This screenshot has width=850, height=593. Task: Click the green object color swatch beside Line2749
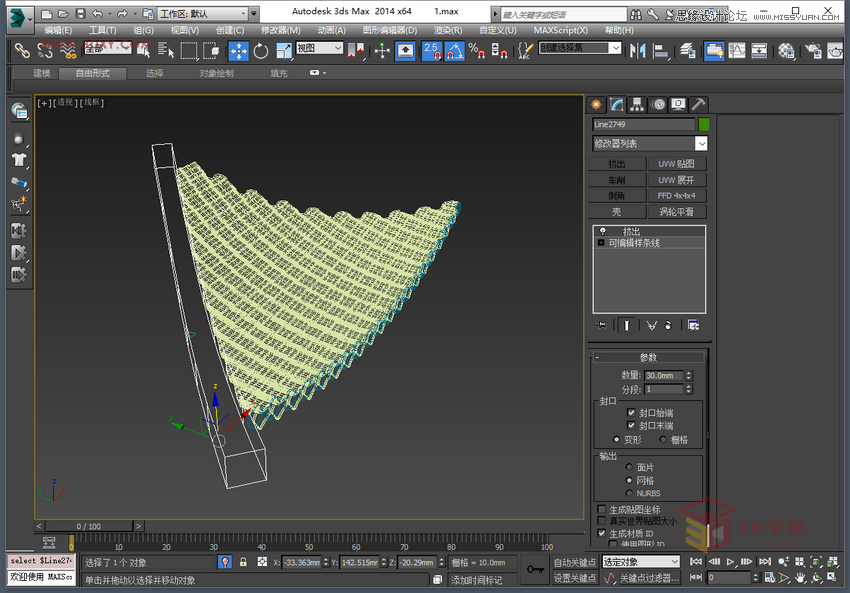pyautogui.click(x=703, y=124)
